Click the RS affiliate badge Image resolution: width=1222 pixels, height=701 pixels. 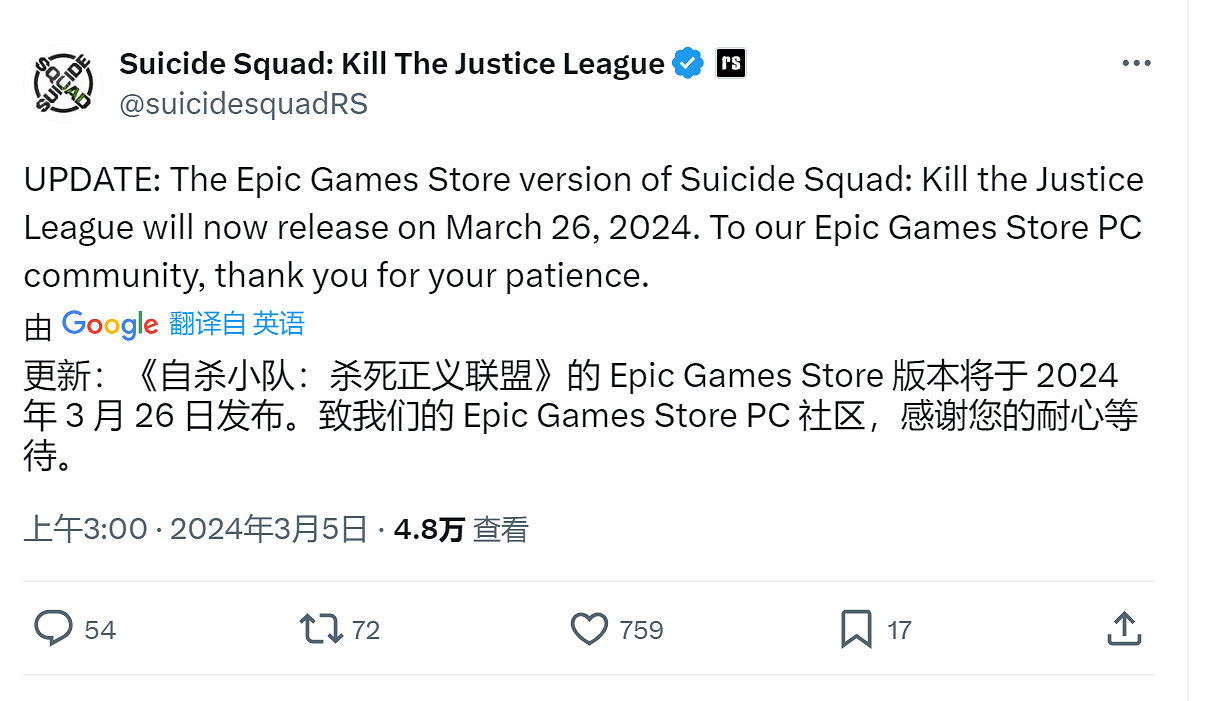coord(730,62)
